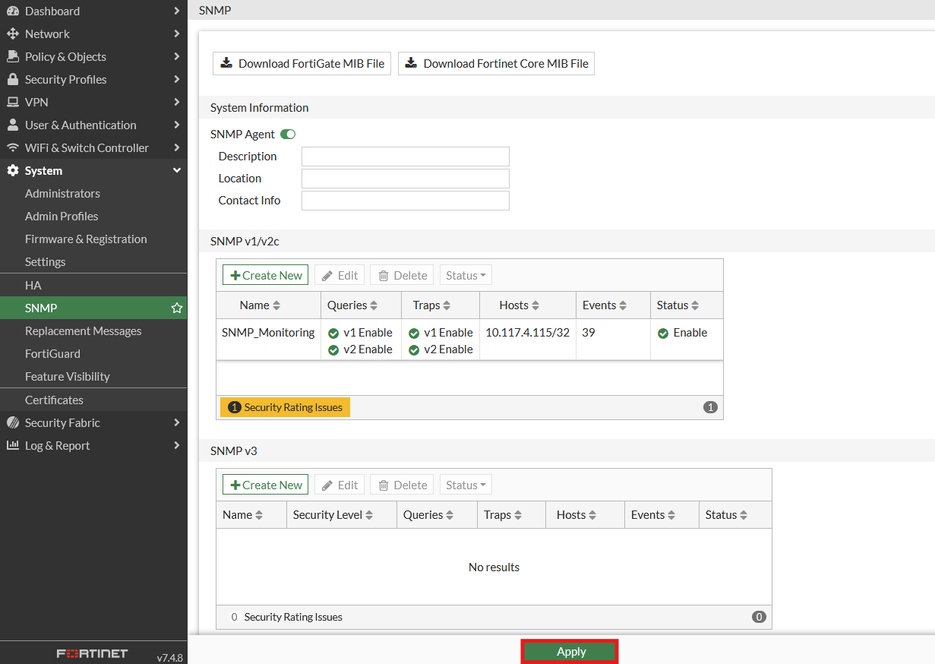Expand the VPN menu chevron
This screenshot has width=935, height=664.
[177, 102]
